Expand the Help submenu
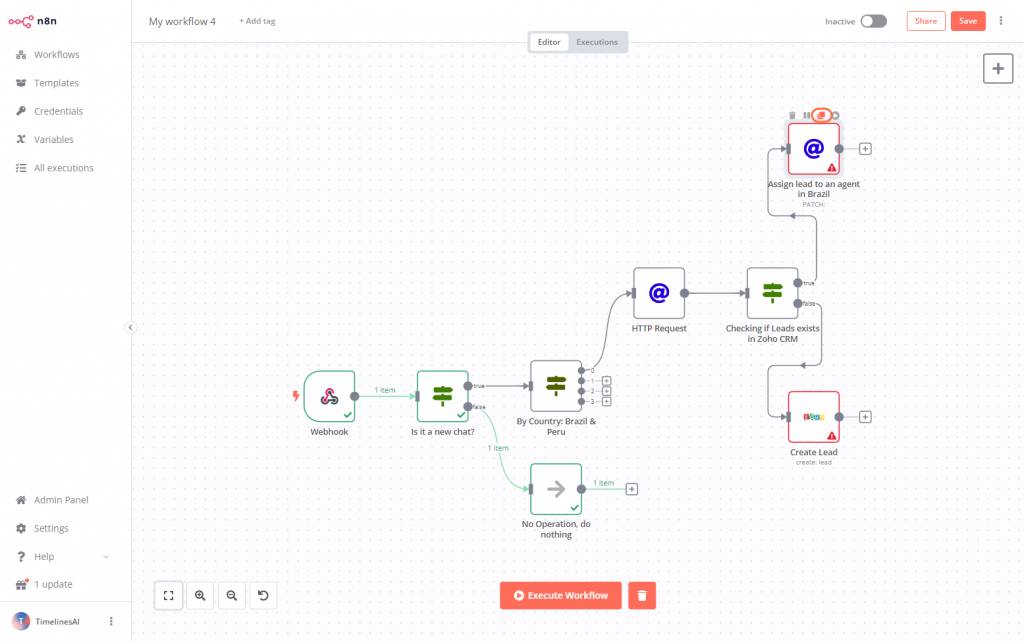This screenshot has width=1024, height=641. [x=106, y=556]
